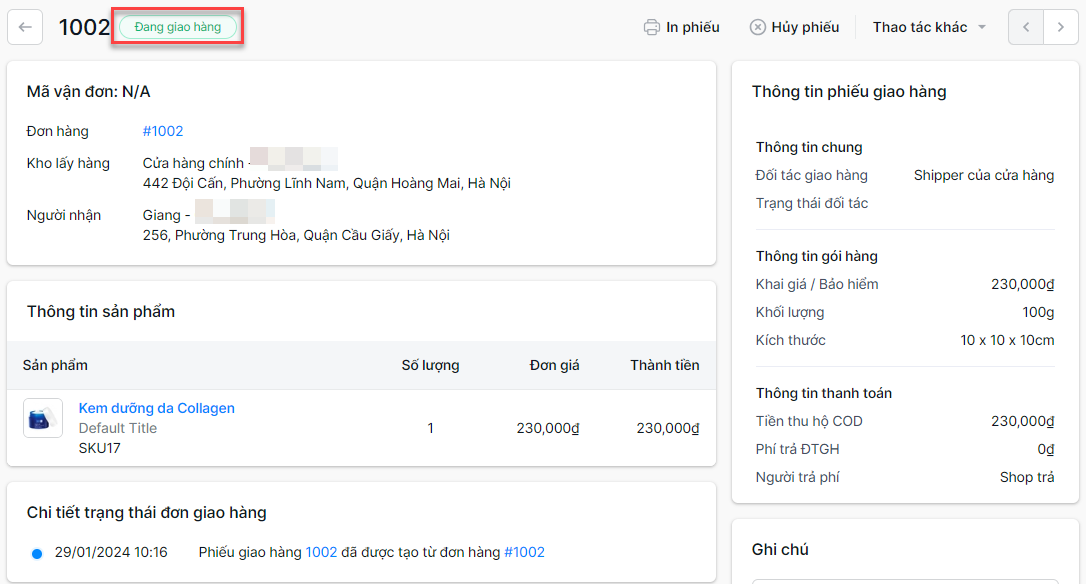
Task: Click the printer icon for In phiếu
Action: pyautogui.click(x=652, y=27)
